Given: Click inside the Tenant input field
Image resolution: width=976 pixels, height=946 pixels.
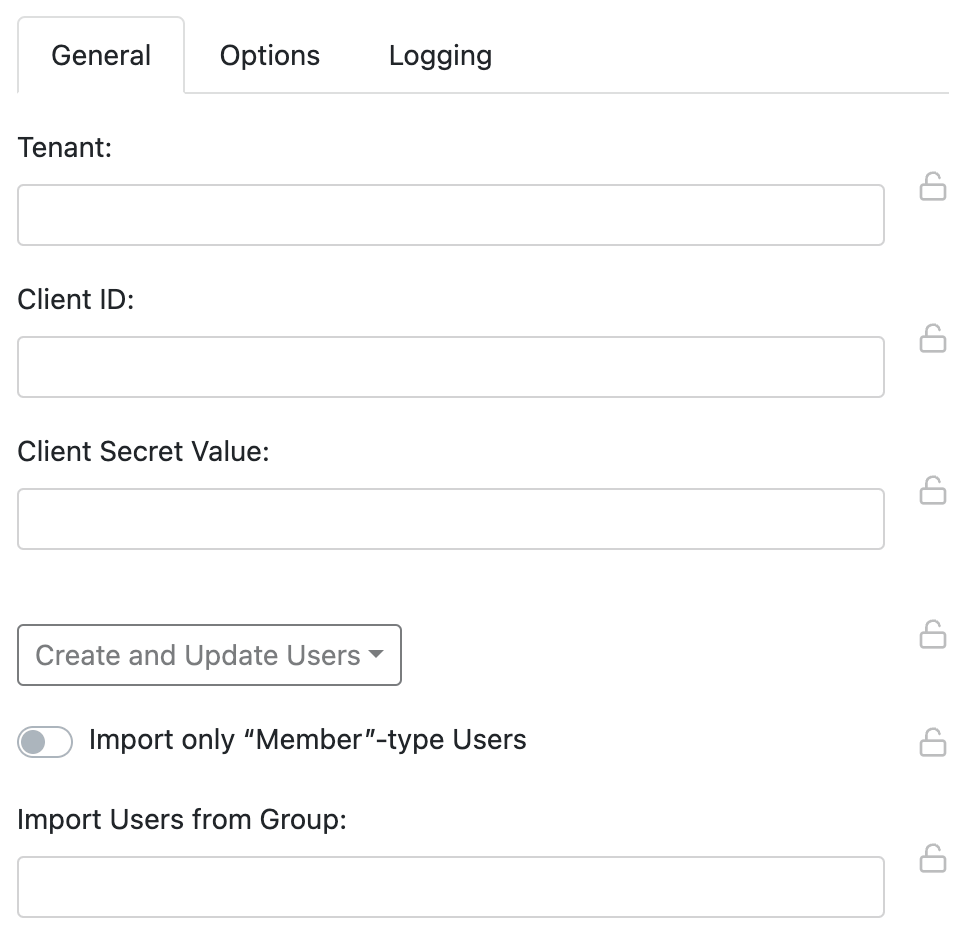Looking at the screenshot, I should (x=450, y=214).
